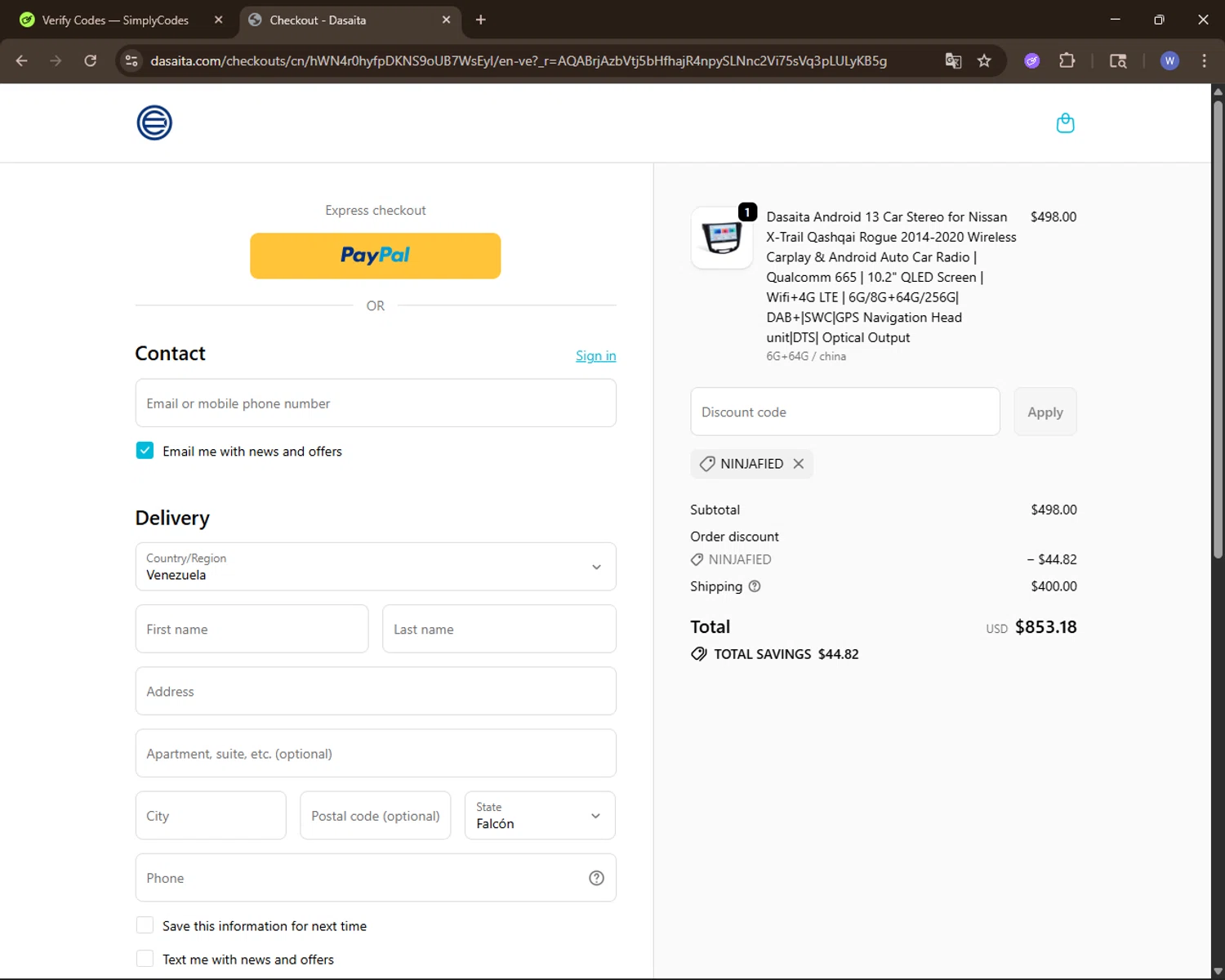The width and height of the screenshot is (1225, 980).
Task: Toggle Email me with news and offers
Action: pyautogui.click(x=145, y=451)
